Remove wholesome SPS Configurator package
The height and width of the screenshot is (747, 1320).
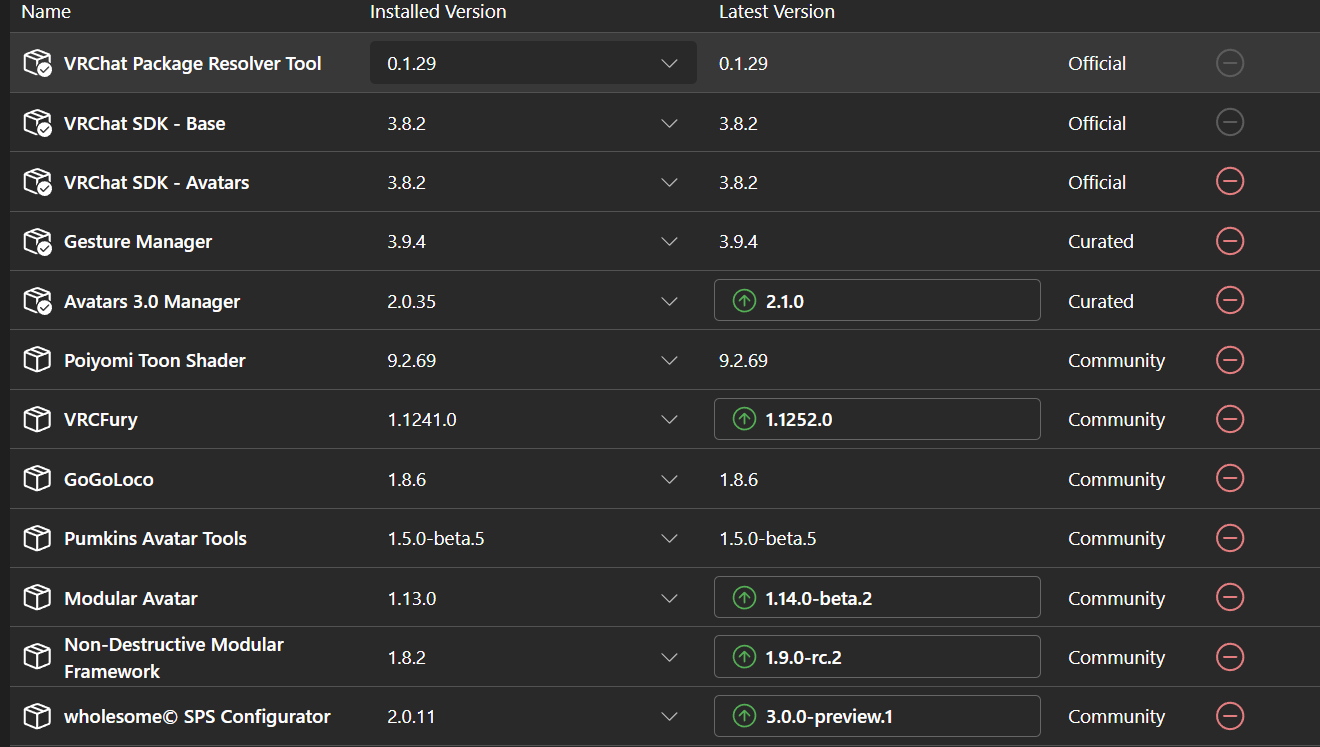(x=1229, y=716)
